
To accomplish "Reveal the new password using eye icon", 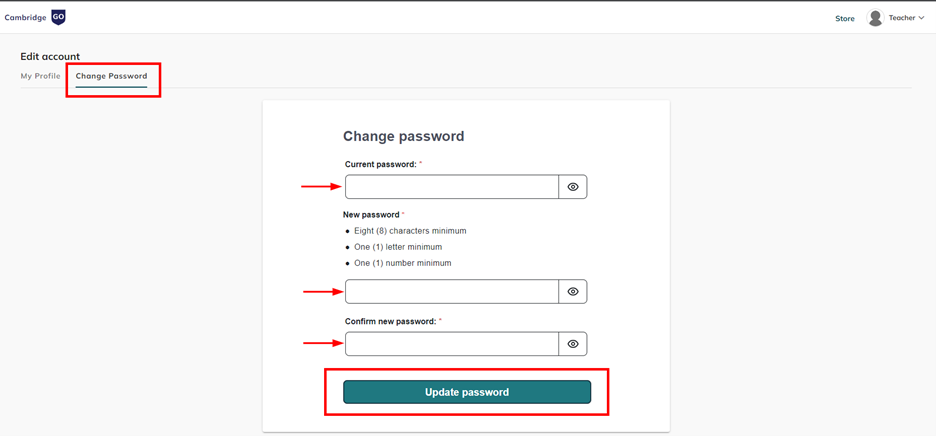I will coord(573,292).
